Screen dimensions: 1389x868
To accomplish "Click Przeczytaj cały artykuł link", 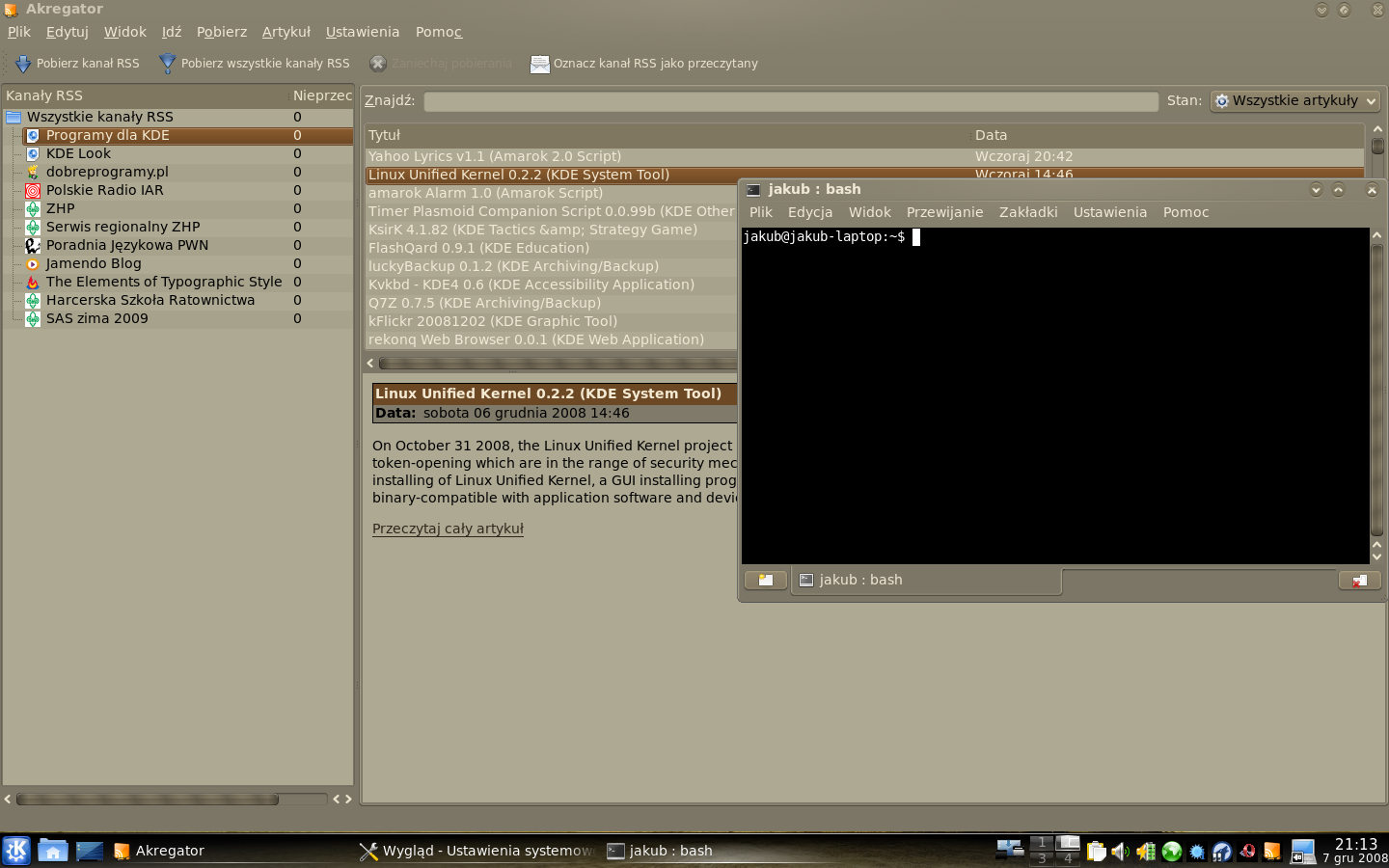I will click(x=448, y=529).
